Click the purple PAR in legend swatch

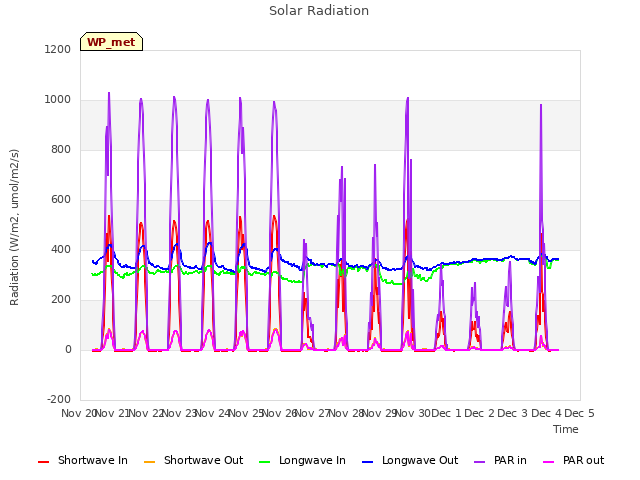click(480, 462)
